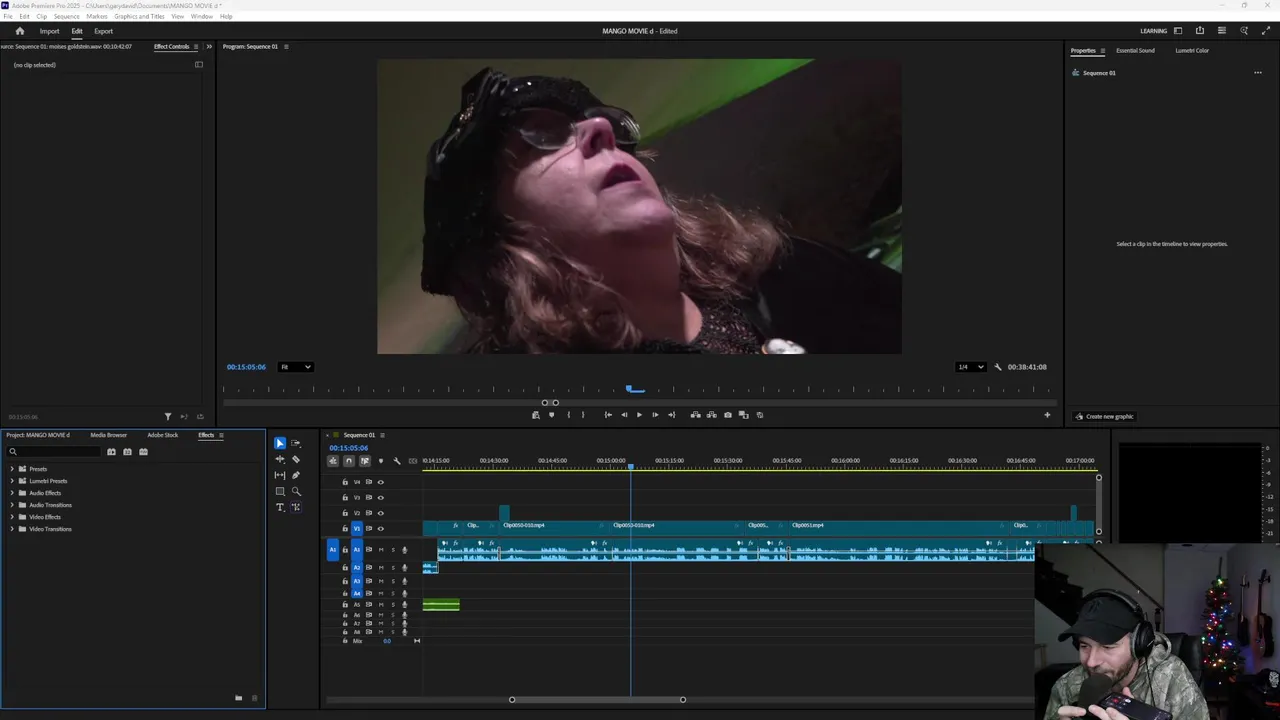Open the Graphics and Titles menu
Screen dimensions: 1280x720
pyautogui.click(x=139, y=17)
